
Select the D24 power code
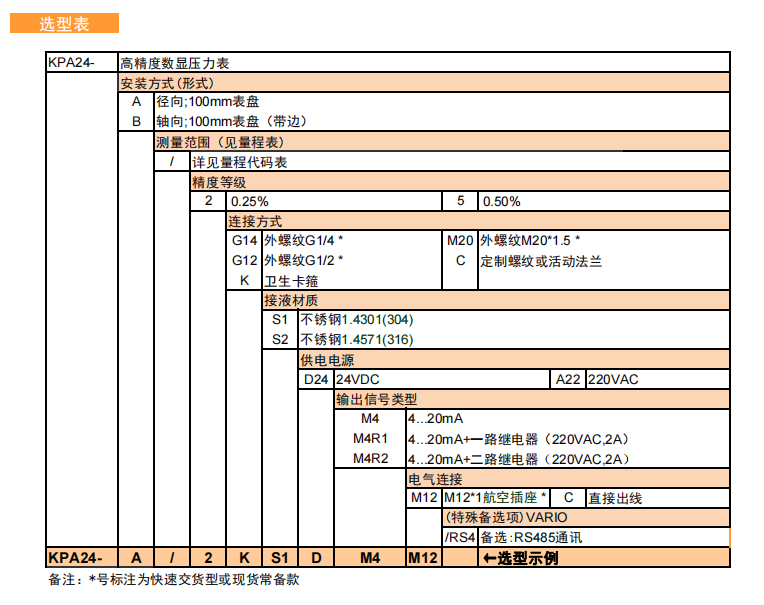pos(316,379)
